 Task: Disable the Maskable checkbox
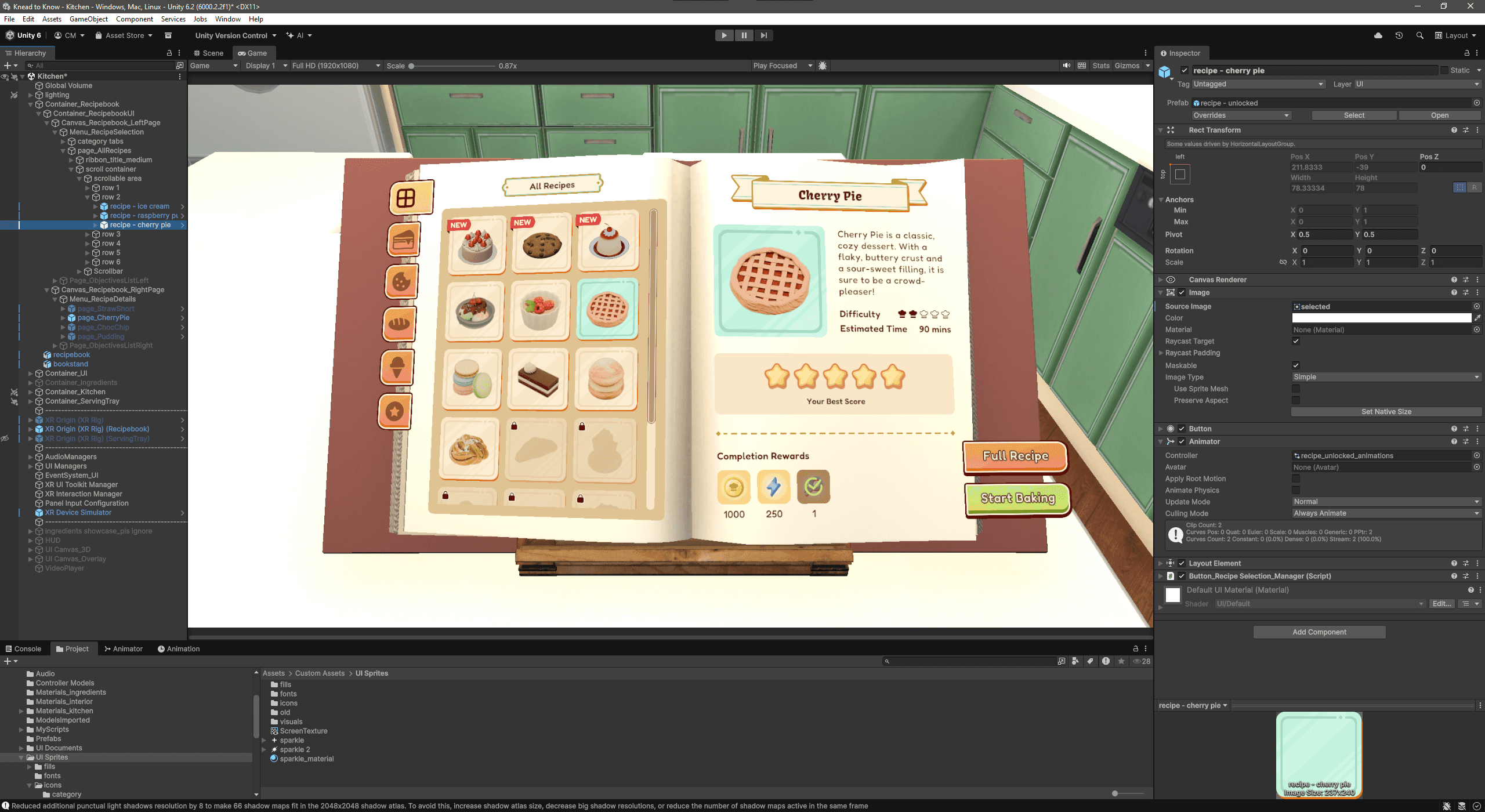point(1296,365)
